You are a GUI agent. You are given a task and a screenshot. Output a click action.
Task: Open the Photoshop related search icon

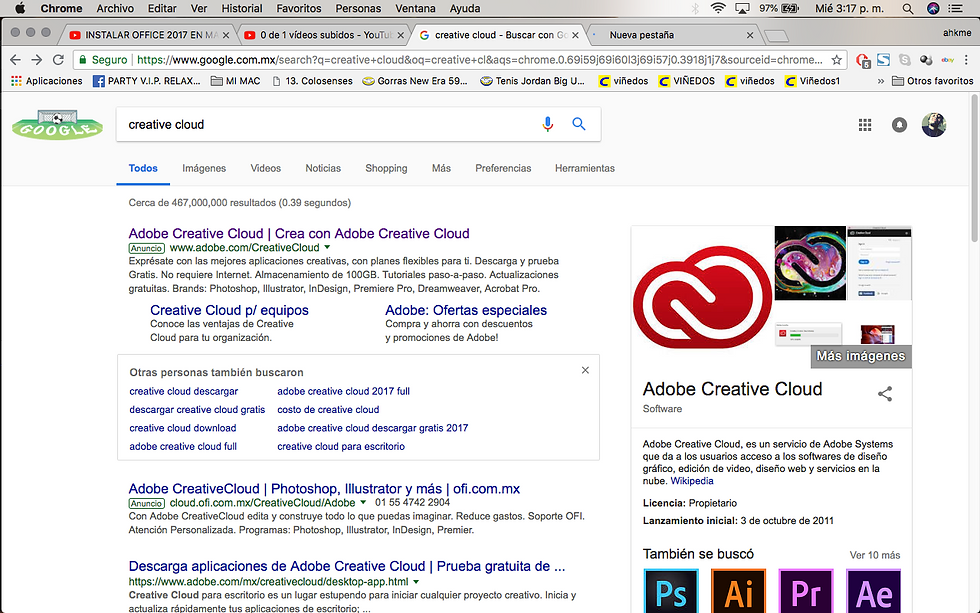(671, 591)
